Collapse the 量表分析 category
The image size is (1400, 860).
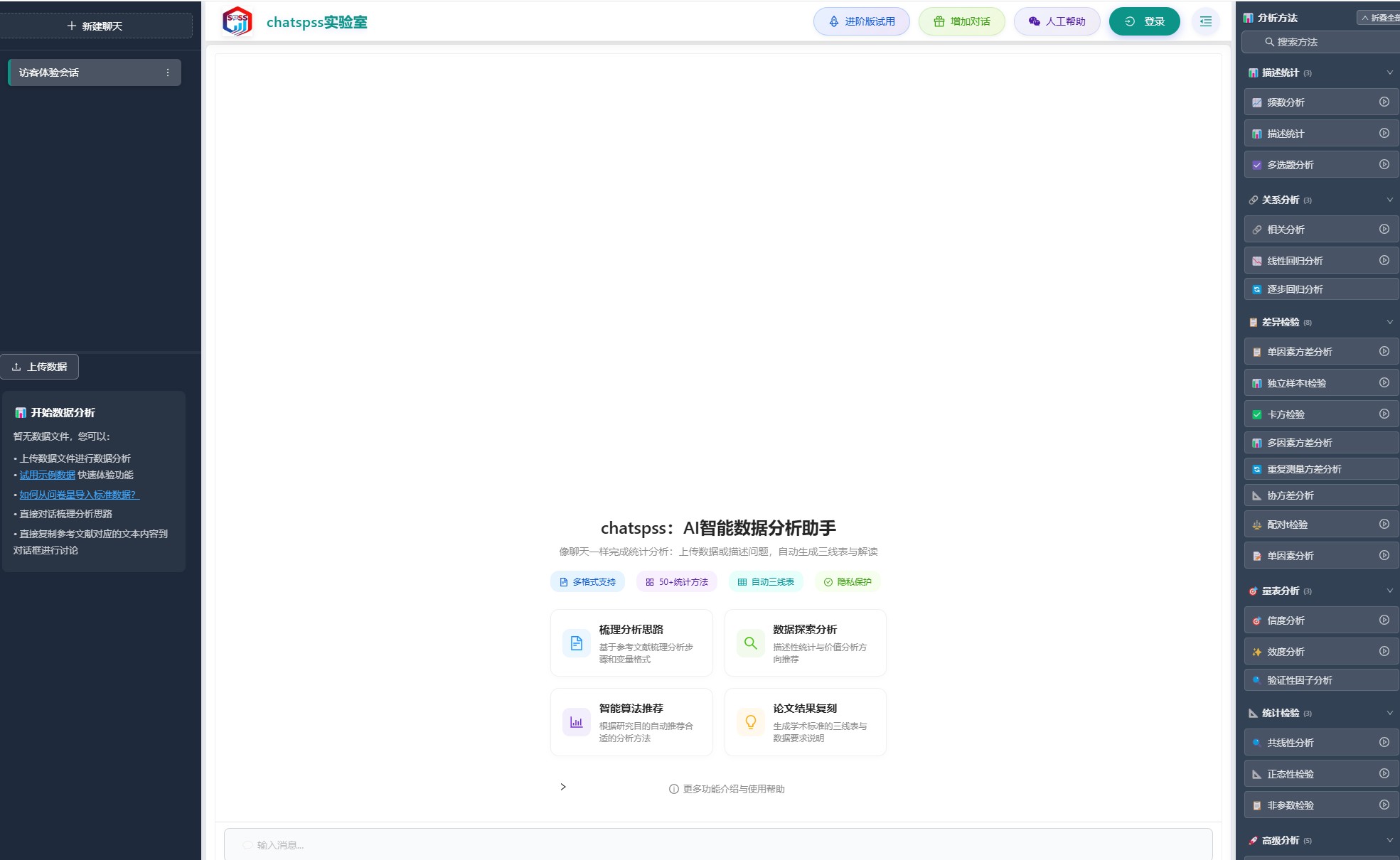[1390, 591]
